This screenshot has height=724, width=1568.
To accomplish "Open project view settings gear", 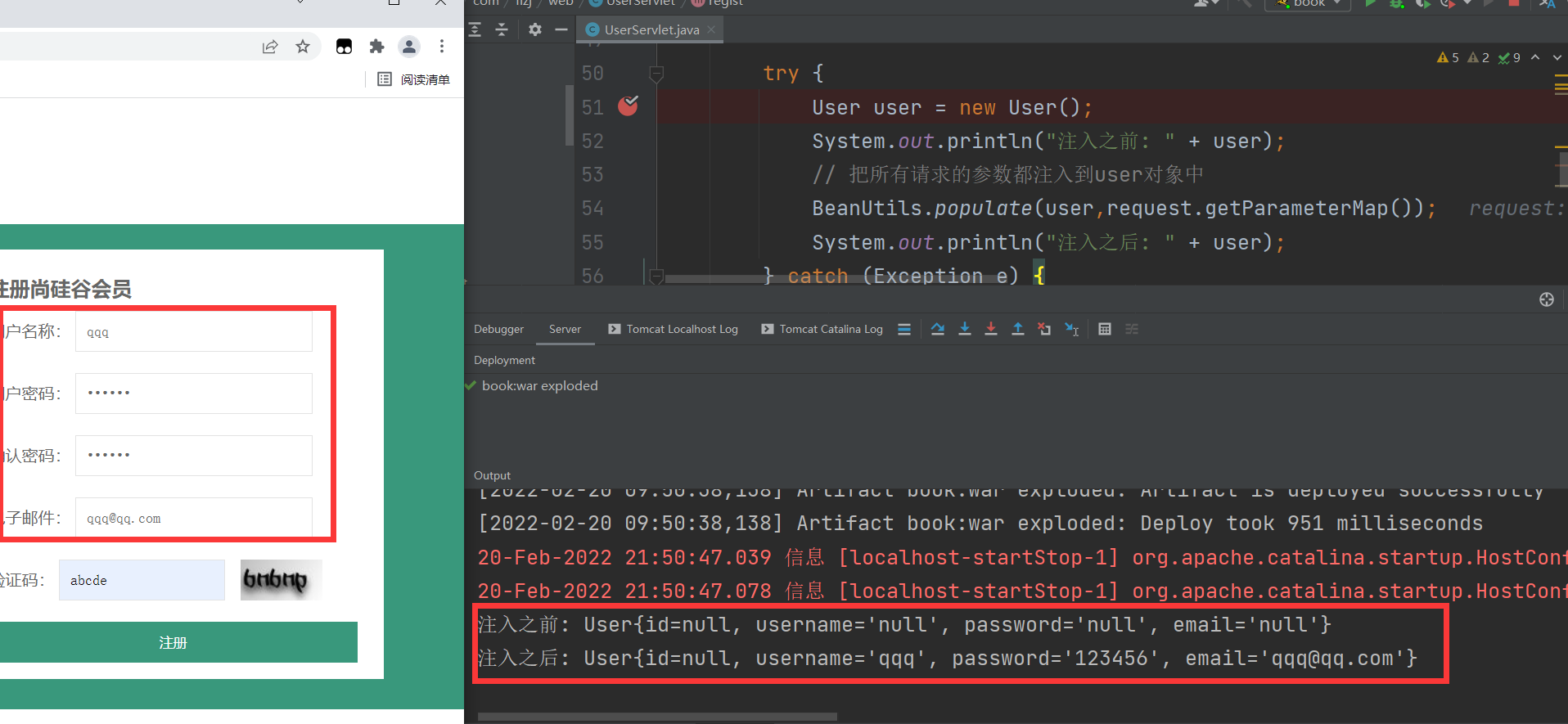I will [x=535, y=29].
